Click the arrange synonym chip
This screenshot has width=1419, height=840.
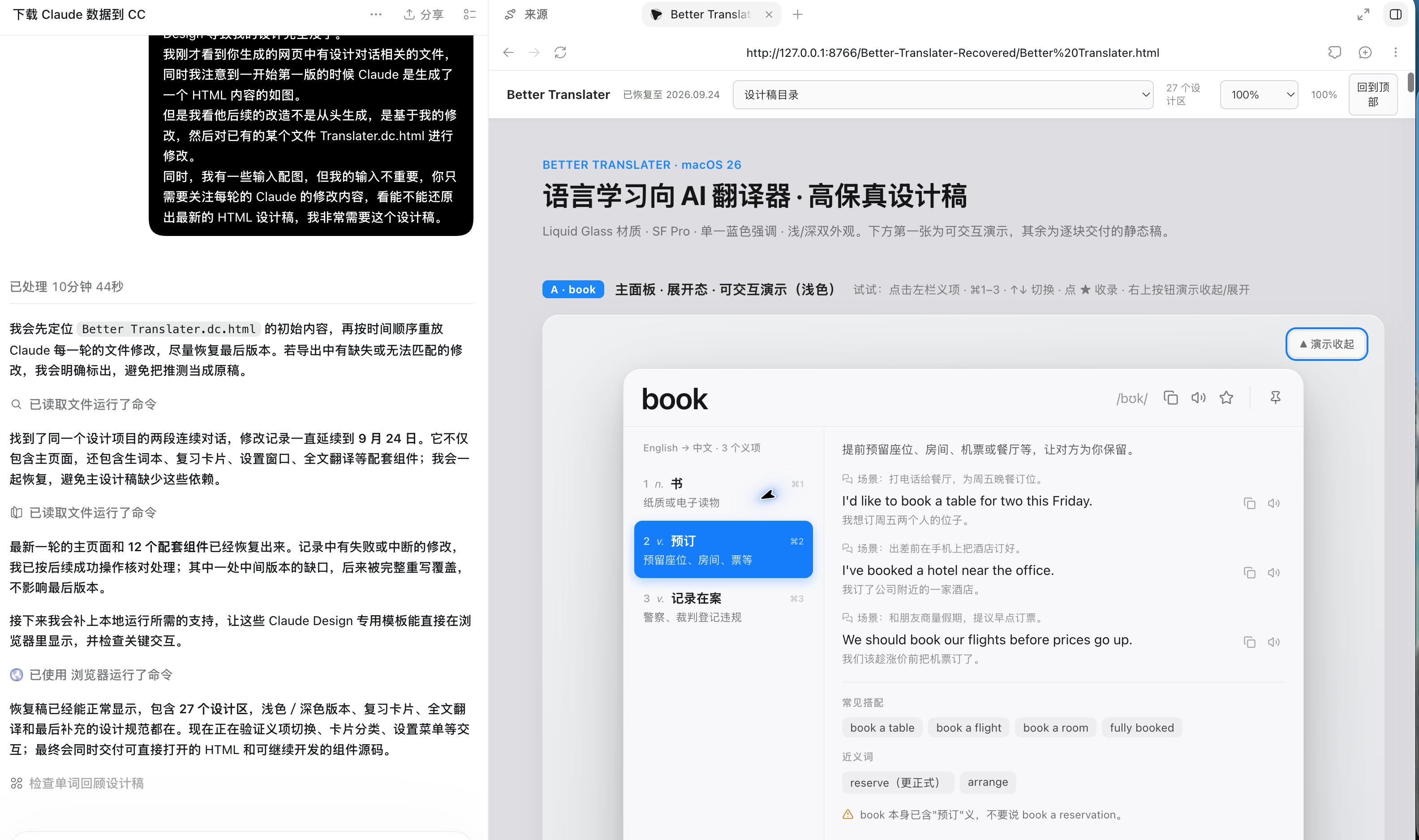click(988, 782)
